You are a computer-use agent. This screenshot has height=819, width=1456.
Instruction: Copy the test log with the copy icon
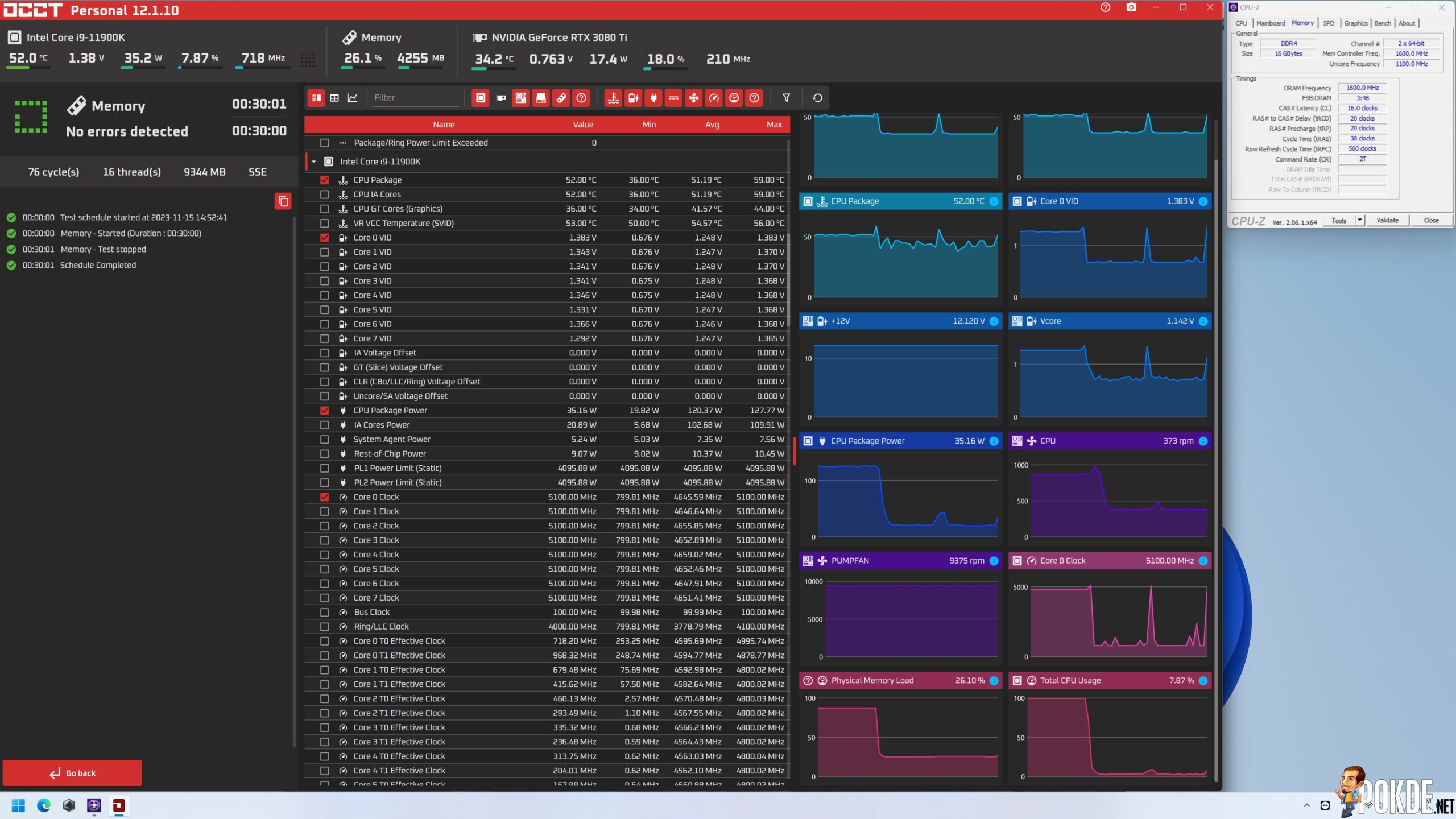(x=283, y=201)
